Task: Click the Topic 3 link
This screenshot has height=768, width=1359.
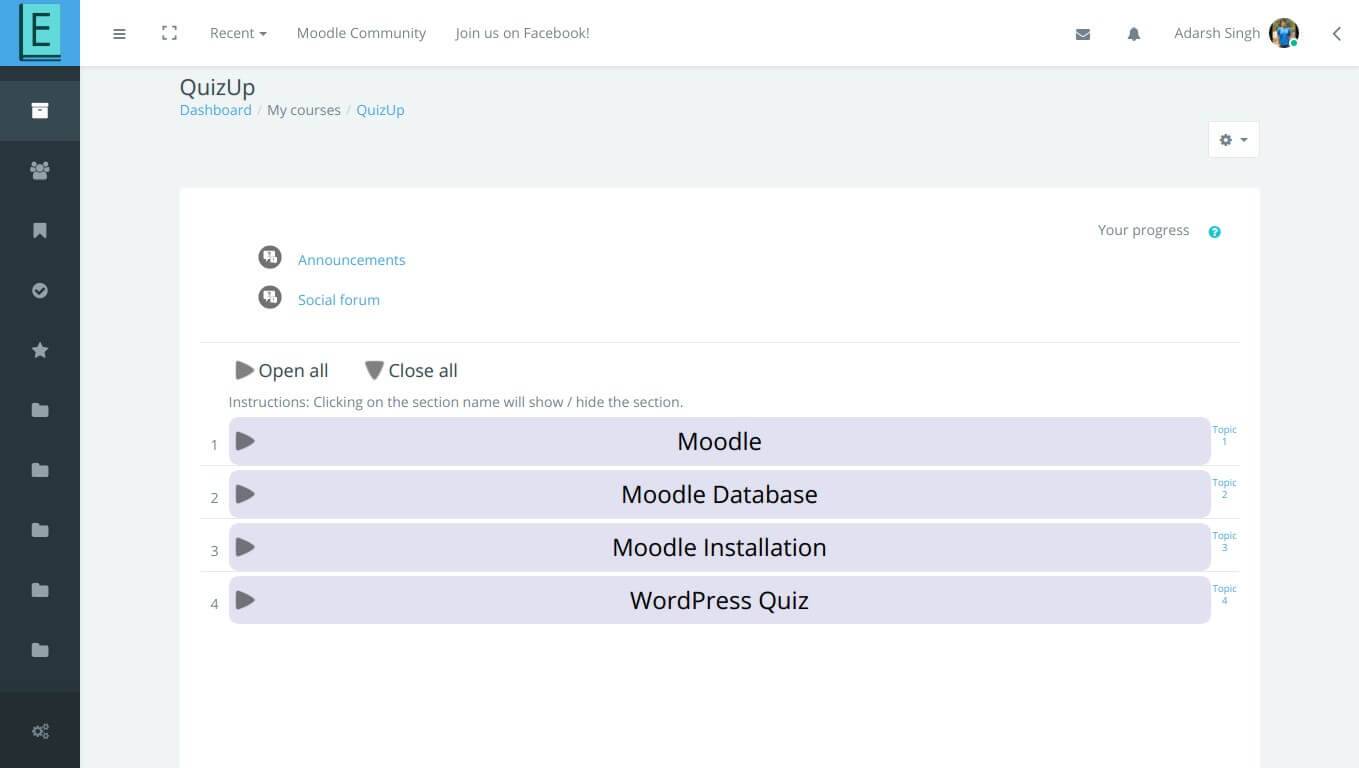Action: click(1224, 541)
